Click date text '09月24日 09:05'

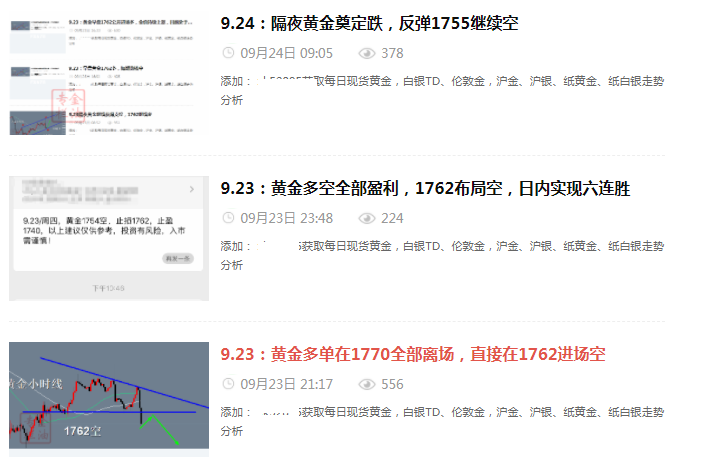point(287,53)
